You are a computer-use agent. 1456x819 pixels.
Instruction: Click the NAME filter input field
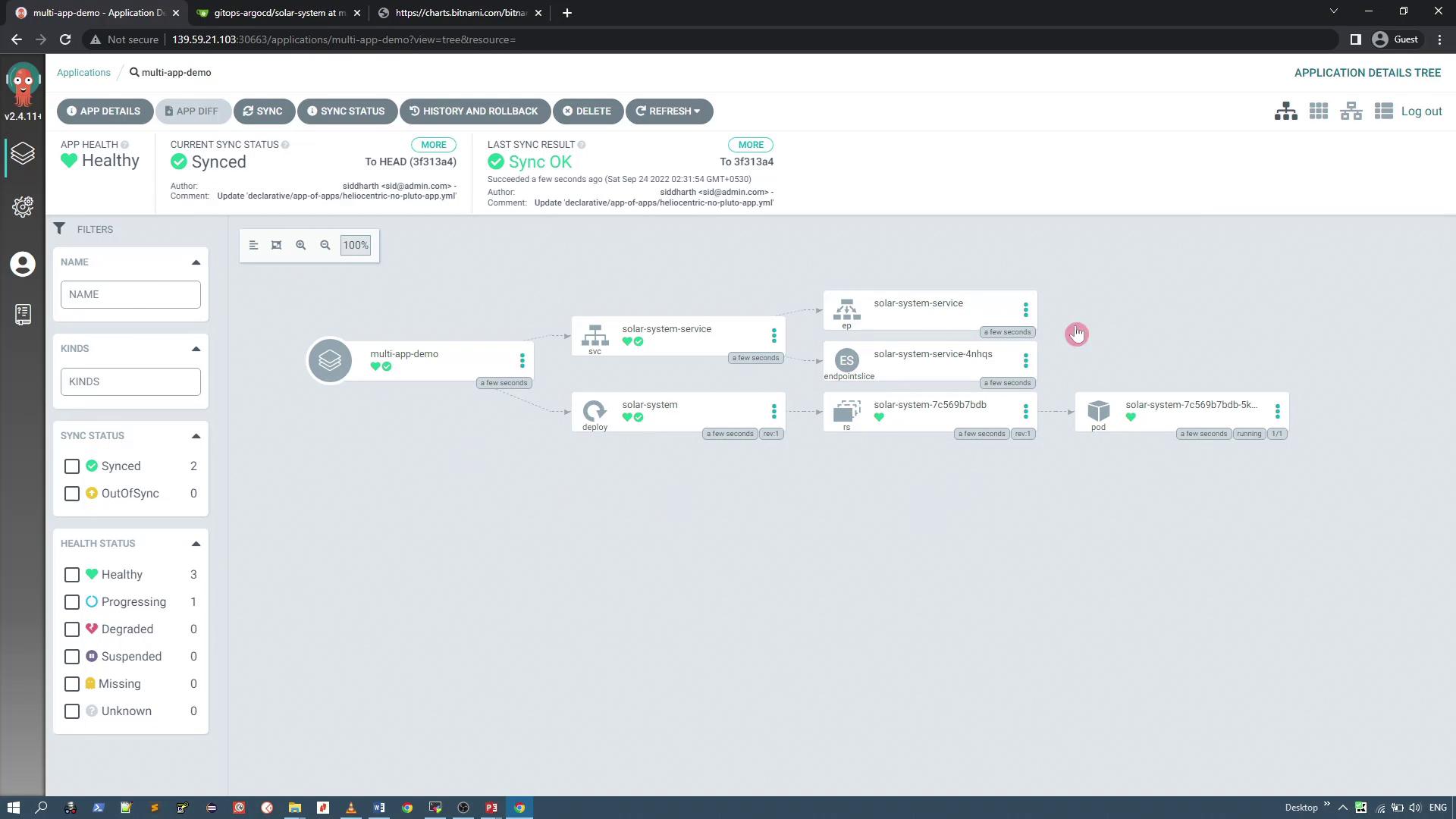click(130, 294)
